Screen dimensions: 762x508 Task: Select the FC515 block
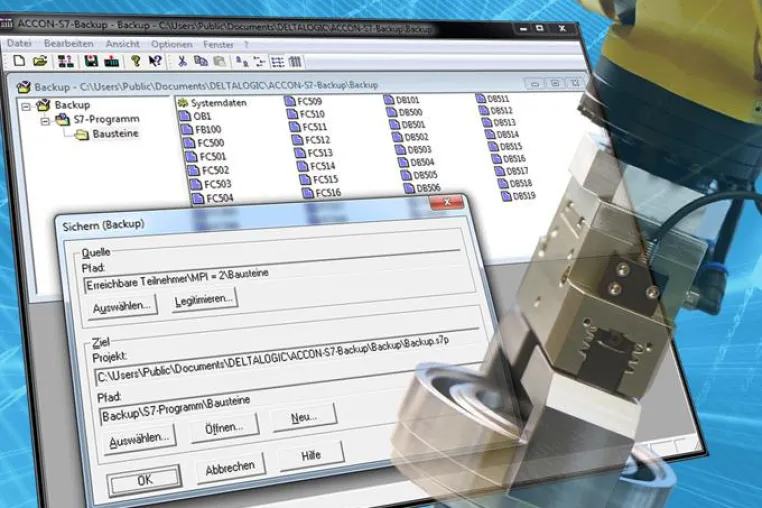click(320, 179)
